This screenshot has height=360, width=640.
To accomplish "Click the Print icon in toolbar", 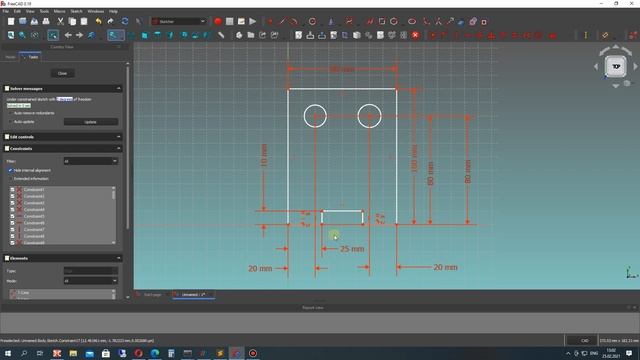I will [46, 22].
